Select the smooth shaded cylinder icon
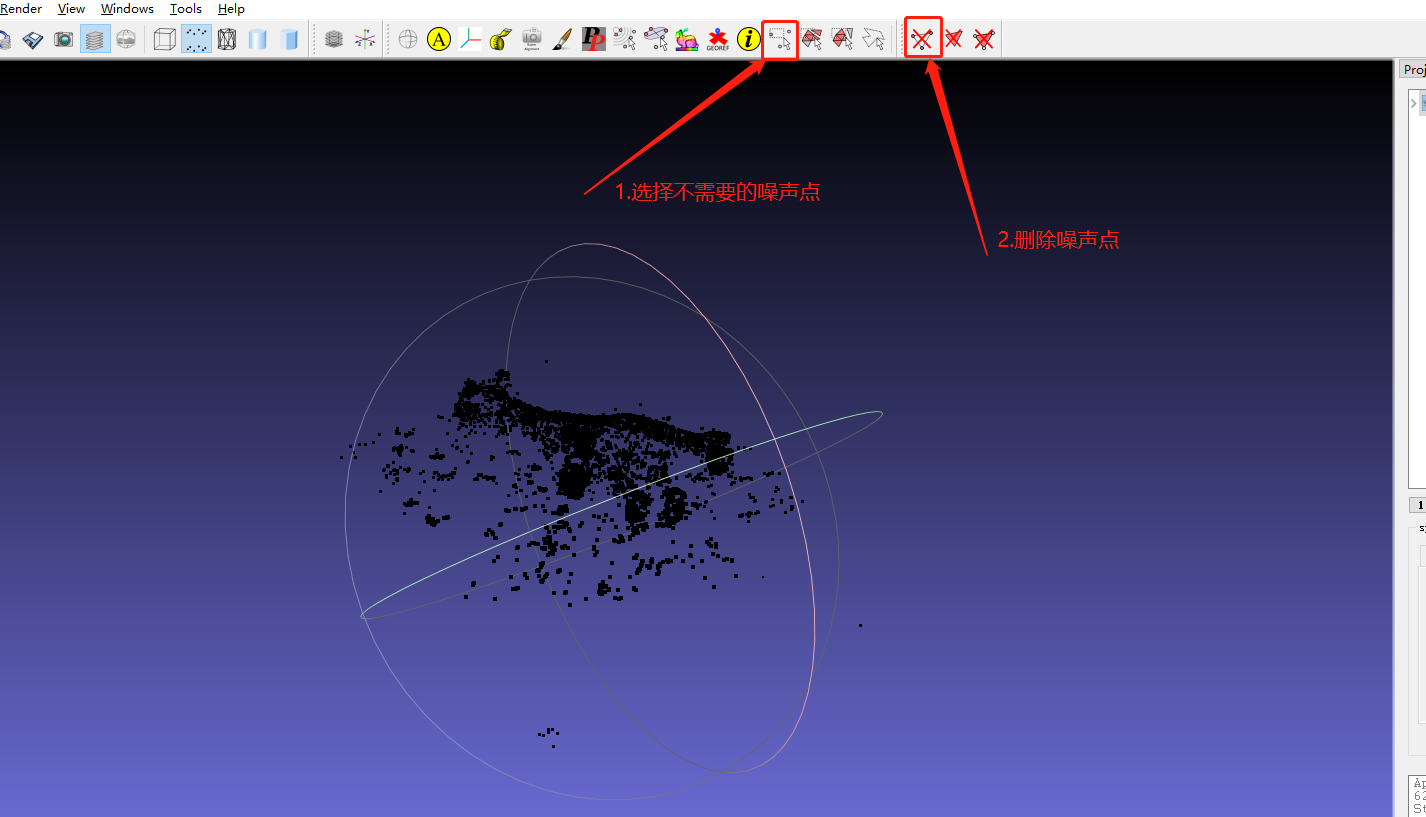The image size is (1426, 817). click(258, 39)
